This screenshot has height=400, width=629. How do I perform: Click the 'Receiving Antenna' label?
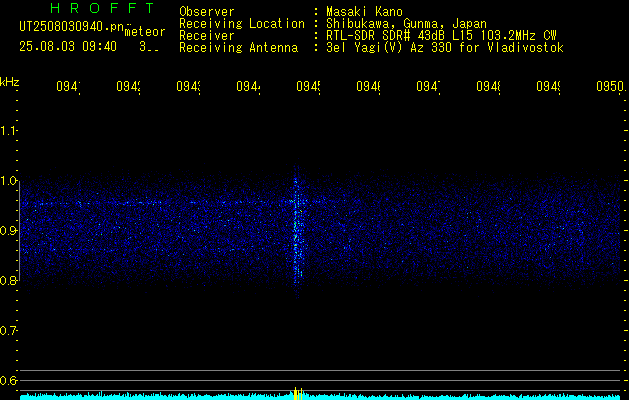(238, 48)
